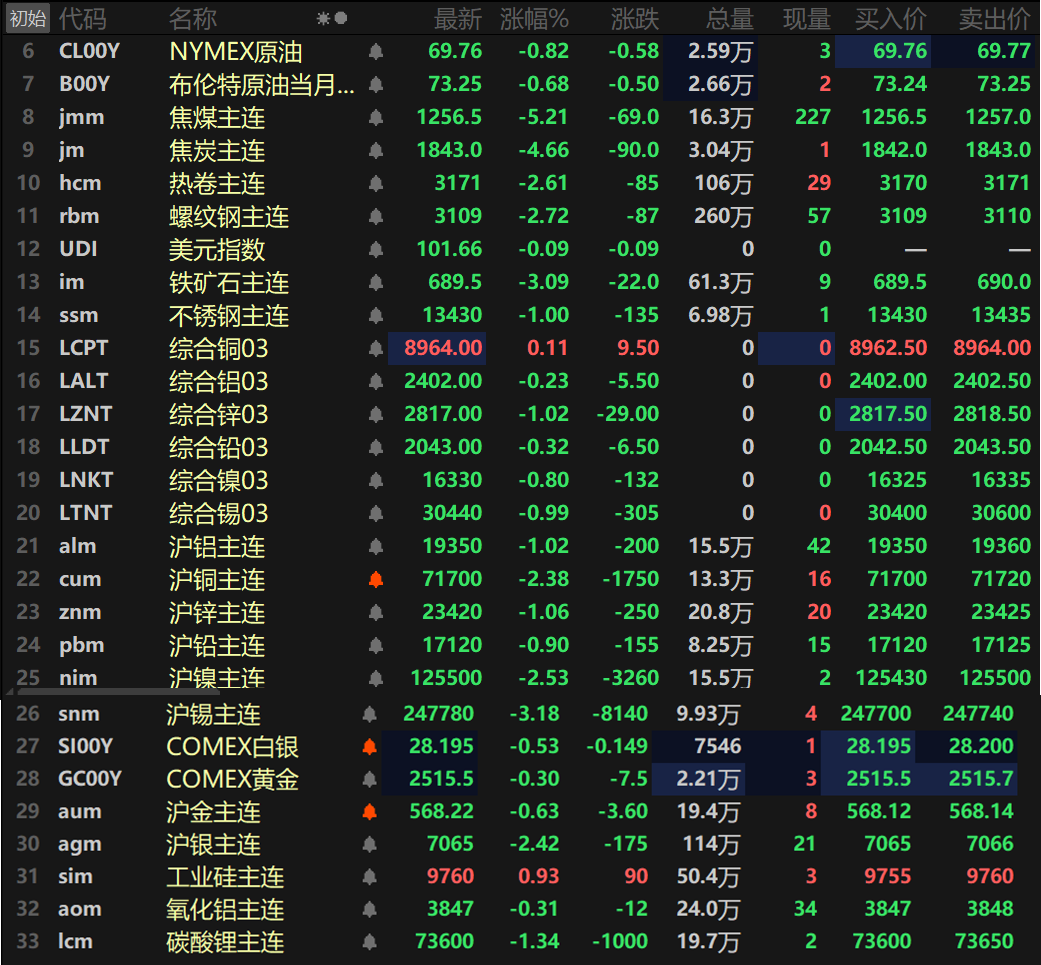
Task: Sort by the 总量 column header
Action: (x=729, y=18)
